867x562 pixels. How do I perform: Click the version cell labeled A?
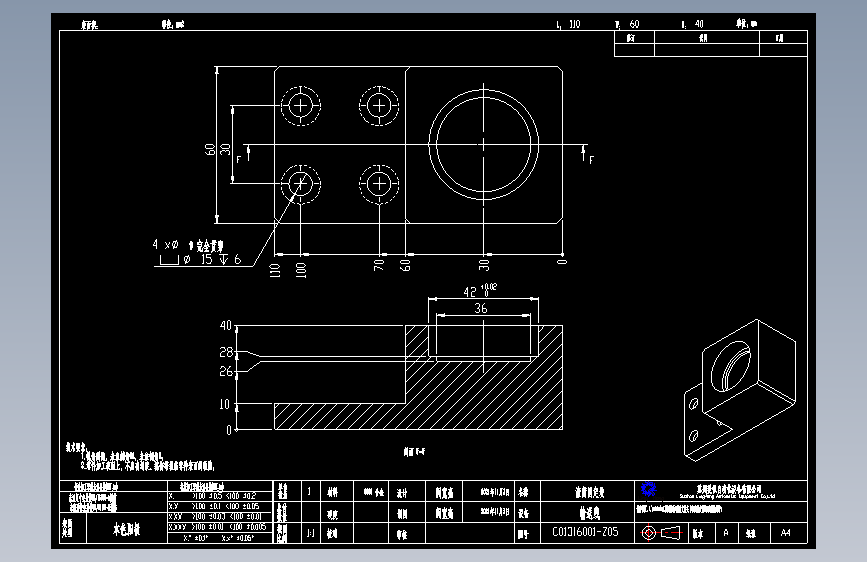coord(726,533)
